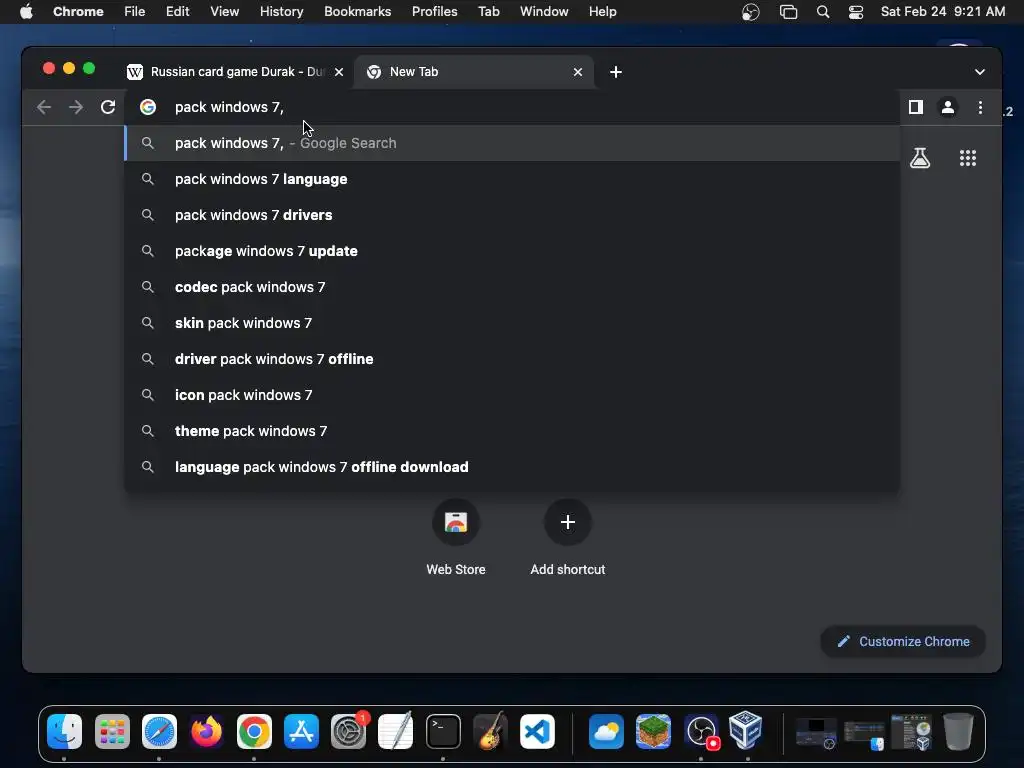The width and height of the screenshot is (1024, 768).
Task: Open the File menu
Action: click(x=135, y=11)
